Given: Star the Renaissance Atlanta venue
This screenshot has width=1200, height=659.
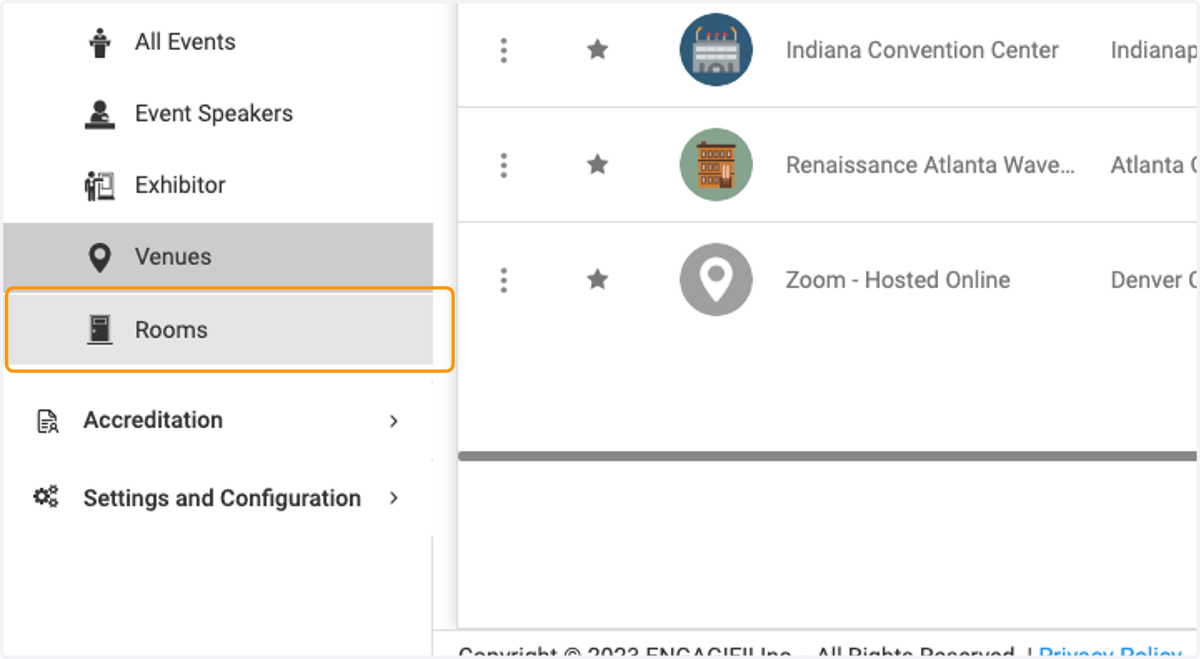Looking at the screenshot, I should [597, 164].
